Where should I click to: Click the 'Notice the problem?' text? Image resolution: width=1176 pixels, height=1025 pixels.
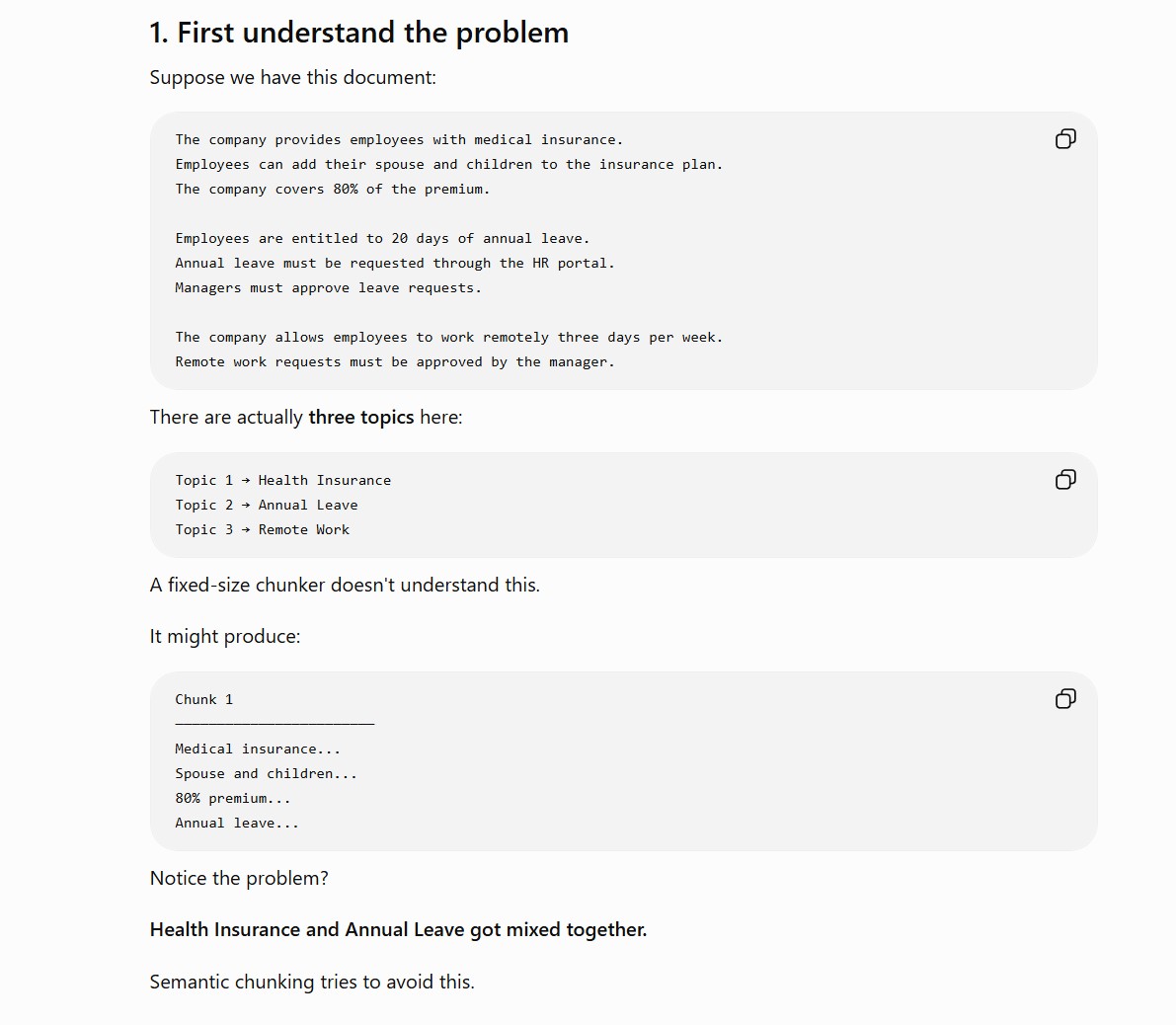point(239,879)
